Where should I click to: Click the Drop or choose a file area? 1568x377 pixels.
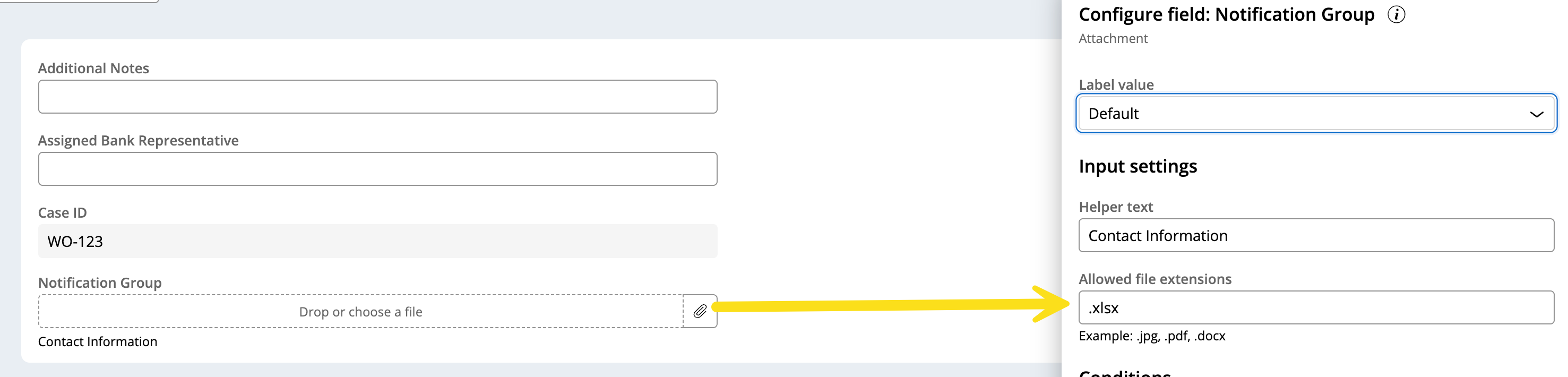[x=360, y=312]
